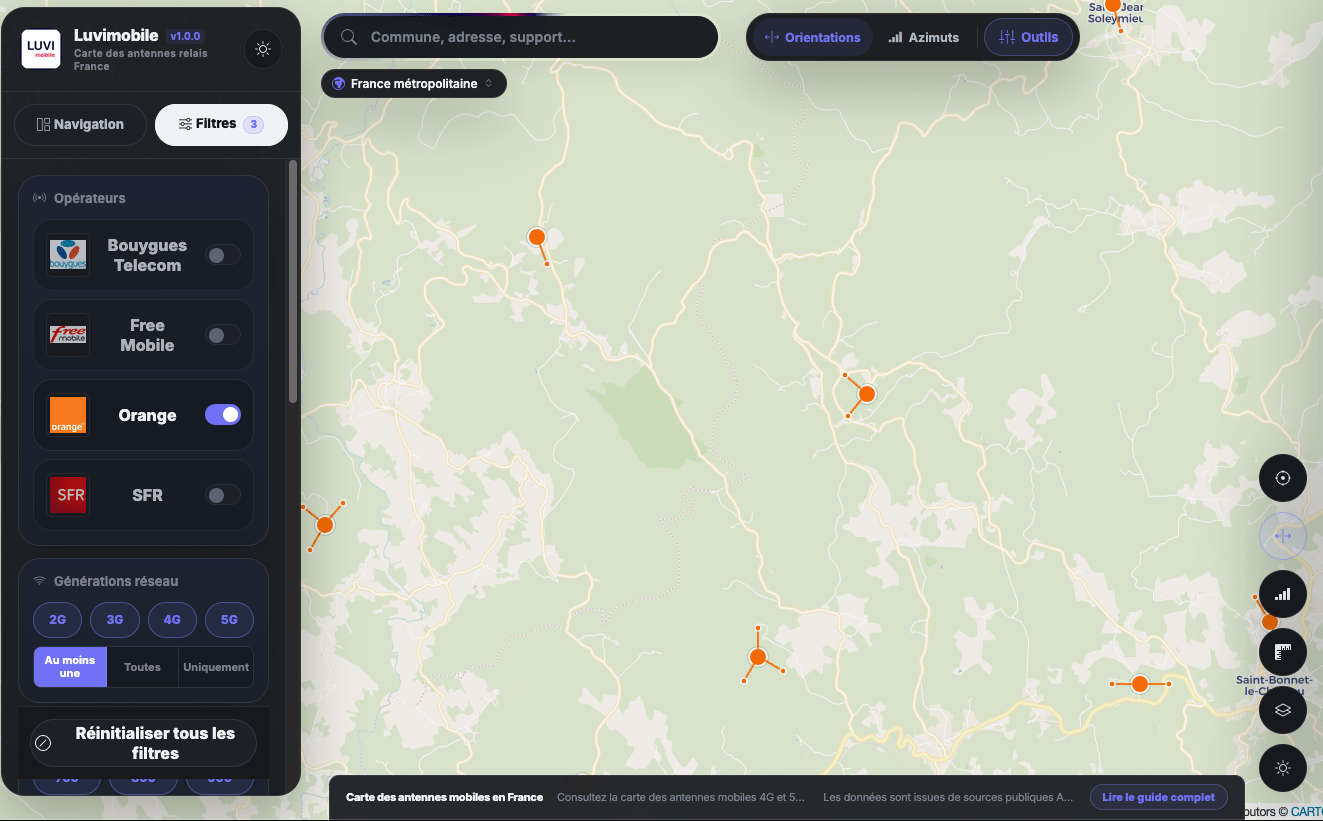This screenshot has height=821, width=1323.
Task: Focus the commune/address search field
Action: [520, 37]
